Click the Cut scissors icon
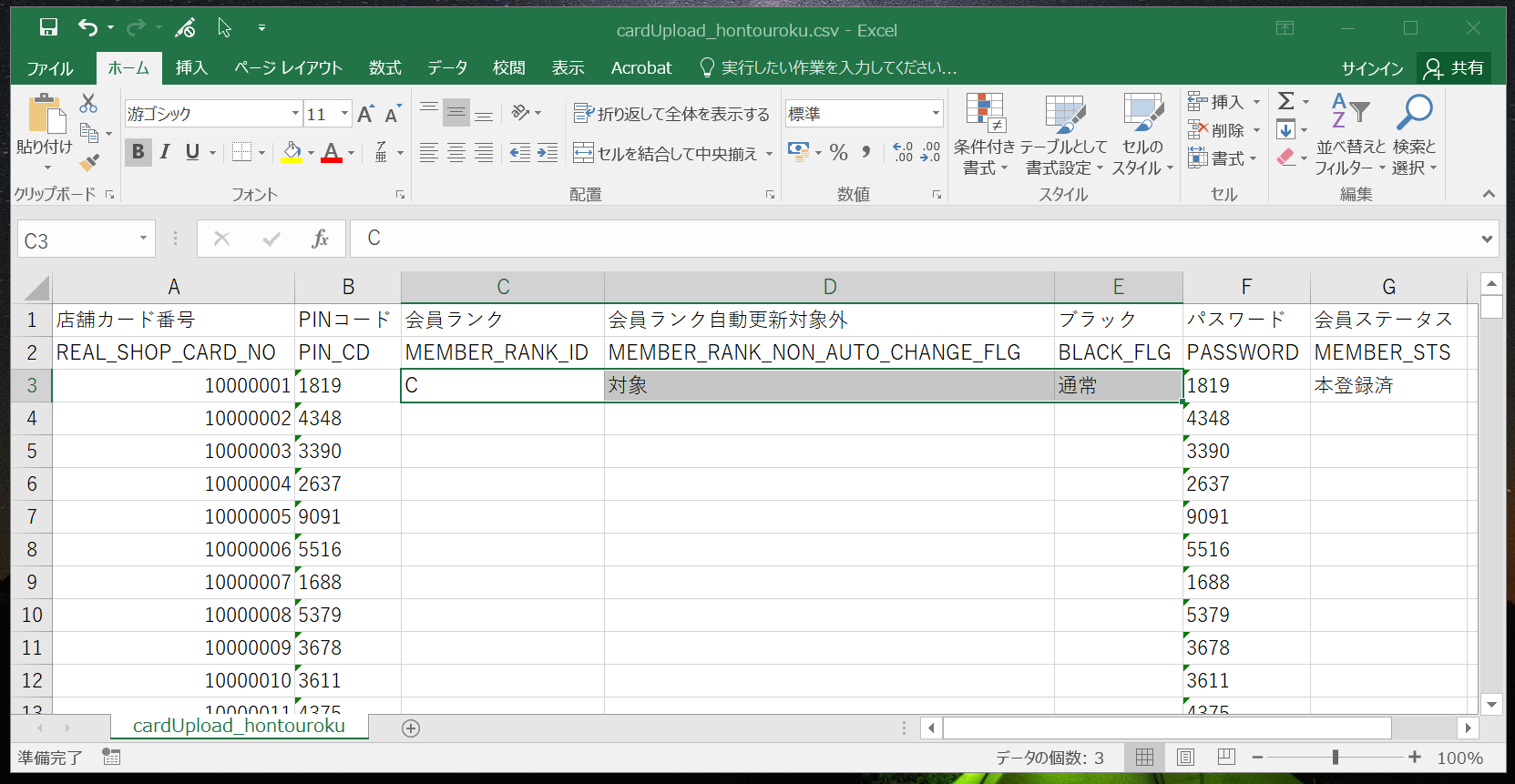The width and height of the screenshot is (1515, 784). pos(88,103)
